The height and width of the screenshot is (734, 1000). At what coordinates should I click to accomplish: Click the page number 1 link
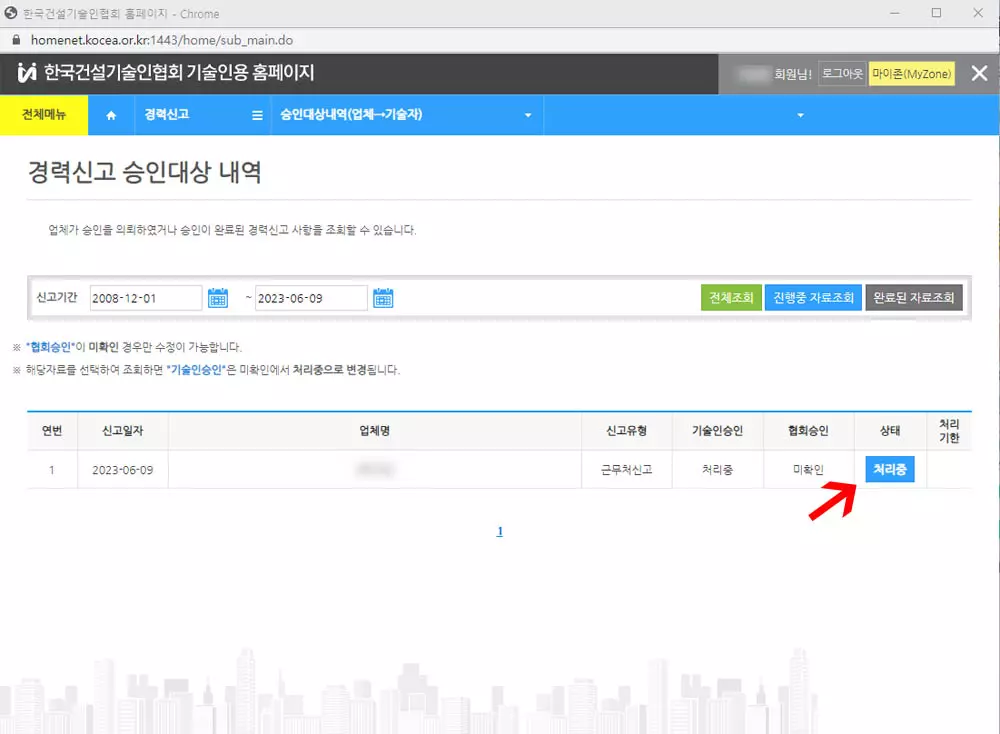coord(500,531)
